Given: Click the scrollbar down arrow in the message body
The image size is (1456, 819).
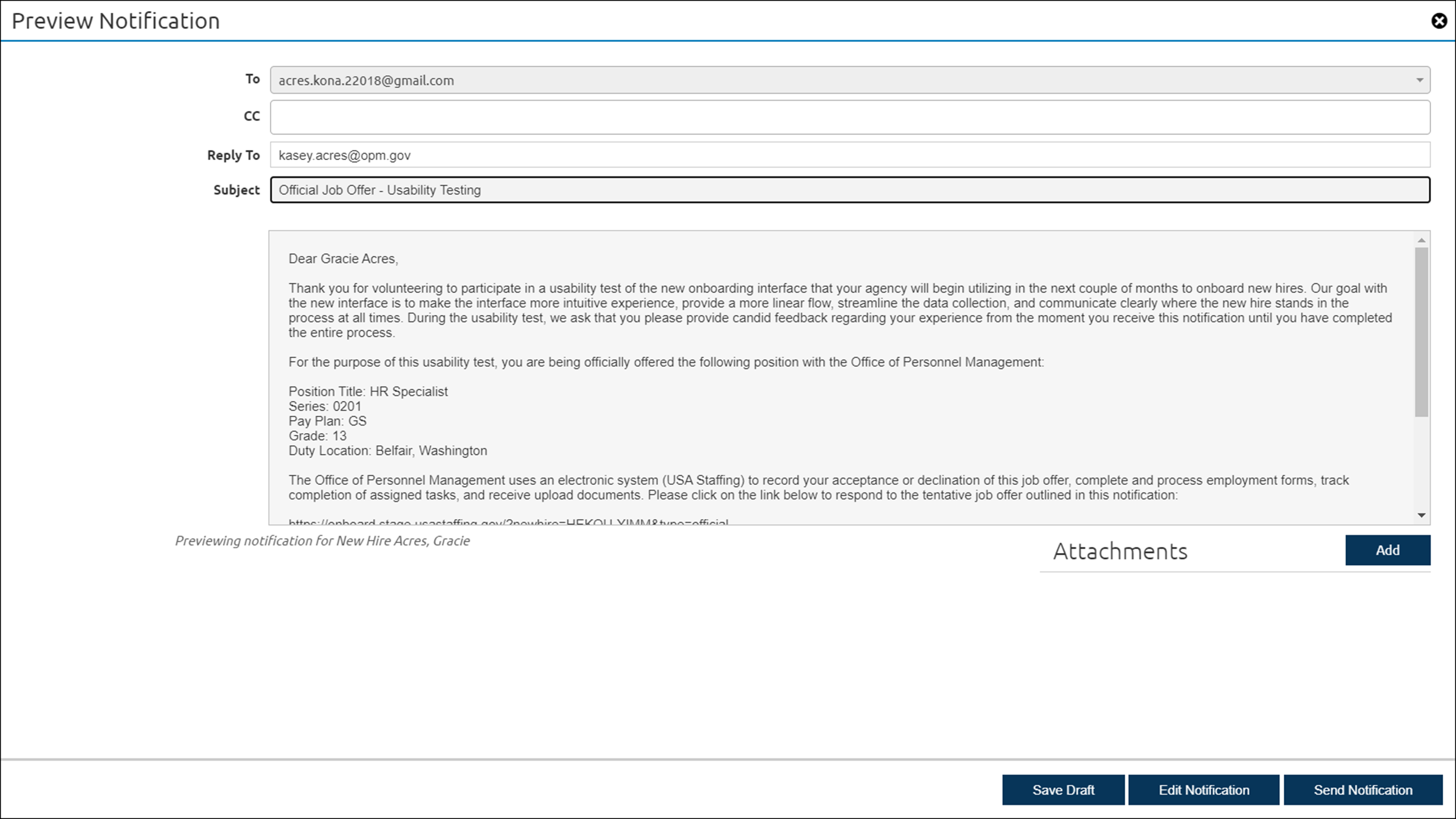Looking at the screenshot, I should click(x=1420, y=515).
